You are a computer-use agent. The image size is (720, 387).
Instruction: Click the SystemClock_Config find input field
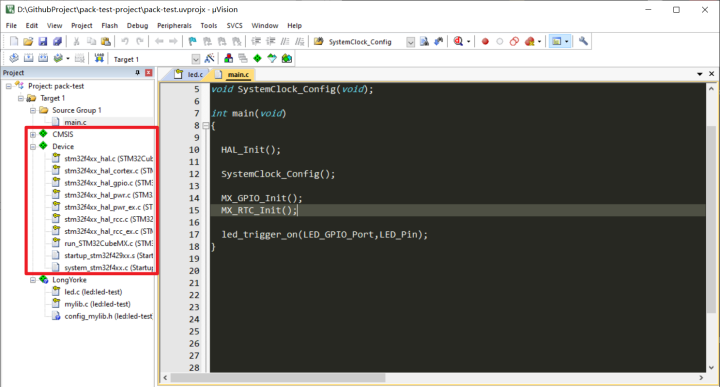point(366,42)
